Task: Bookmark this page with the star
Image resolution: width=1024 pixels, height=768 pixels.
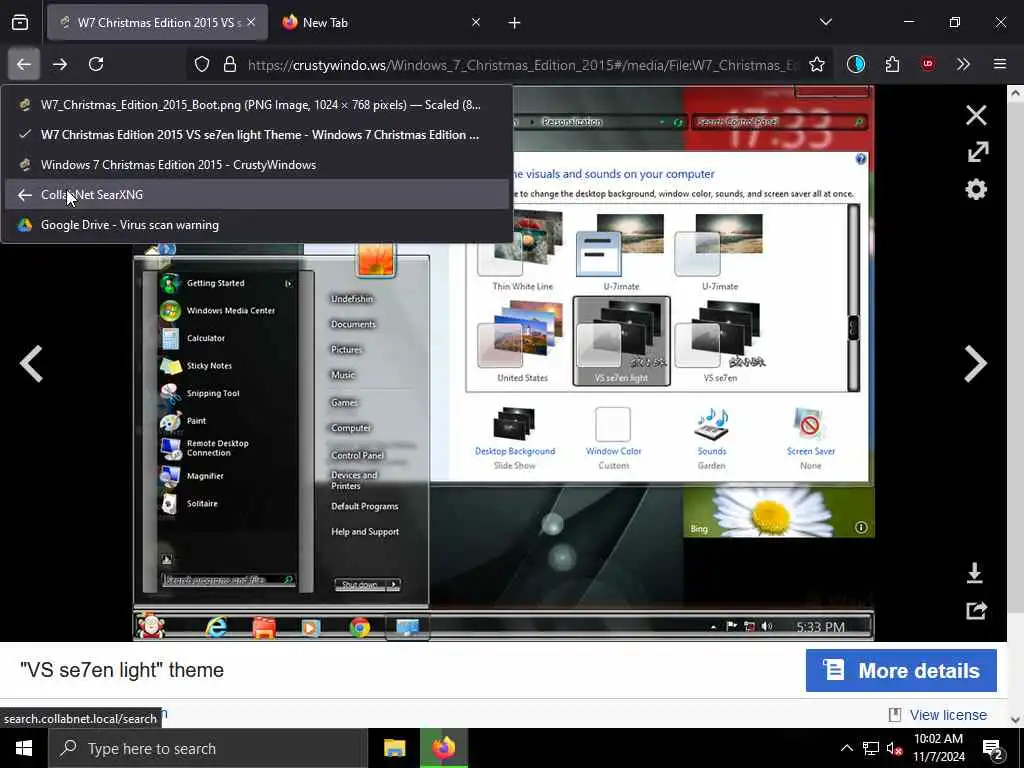Action: click(816, 65)
